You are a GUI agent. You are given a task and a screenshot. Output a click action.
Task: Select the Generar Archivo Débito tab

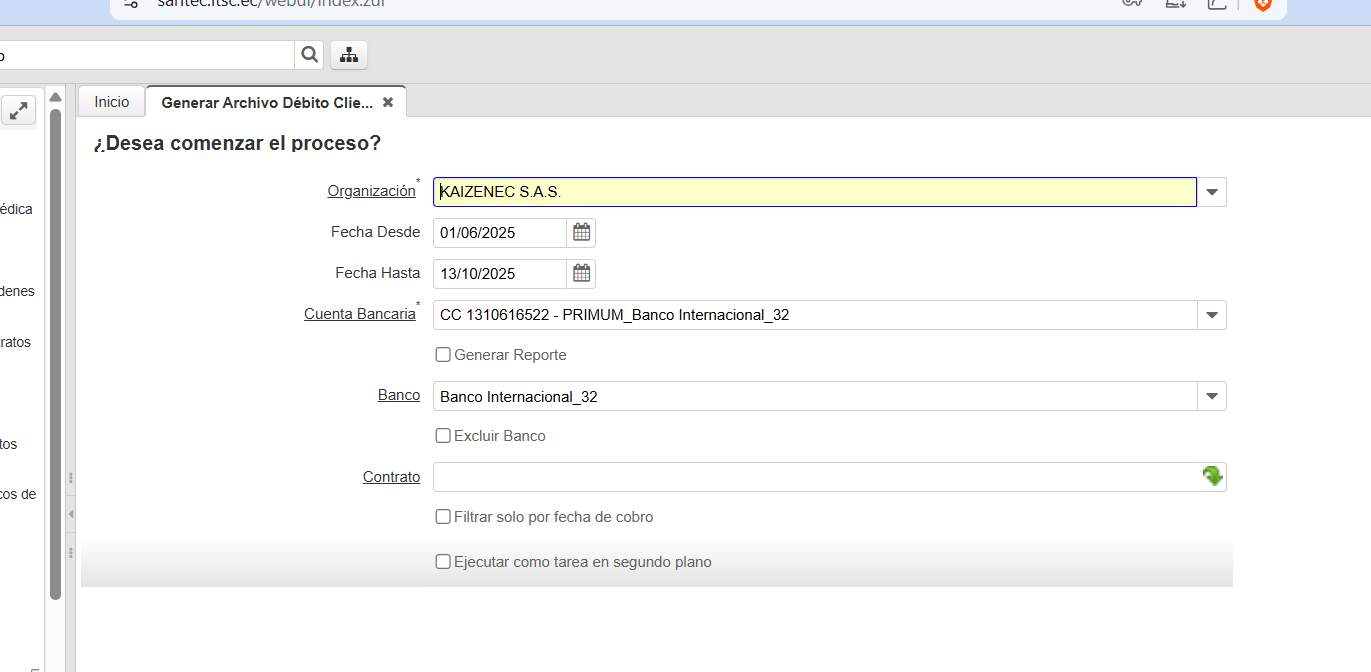266,102
